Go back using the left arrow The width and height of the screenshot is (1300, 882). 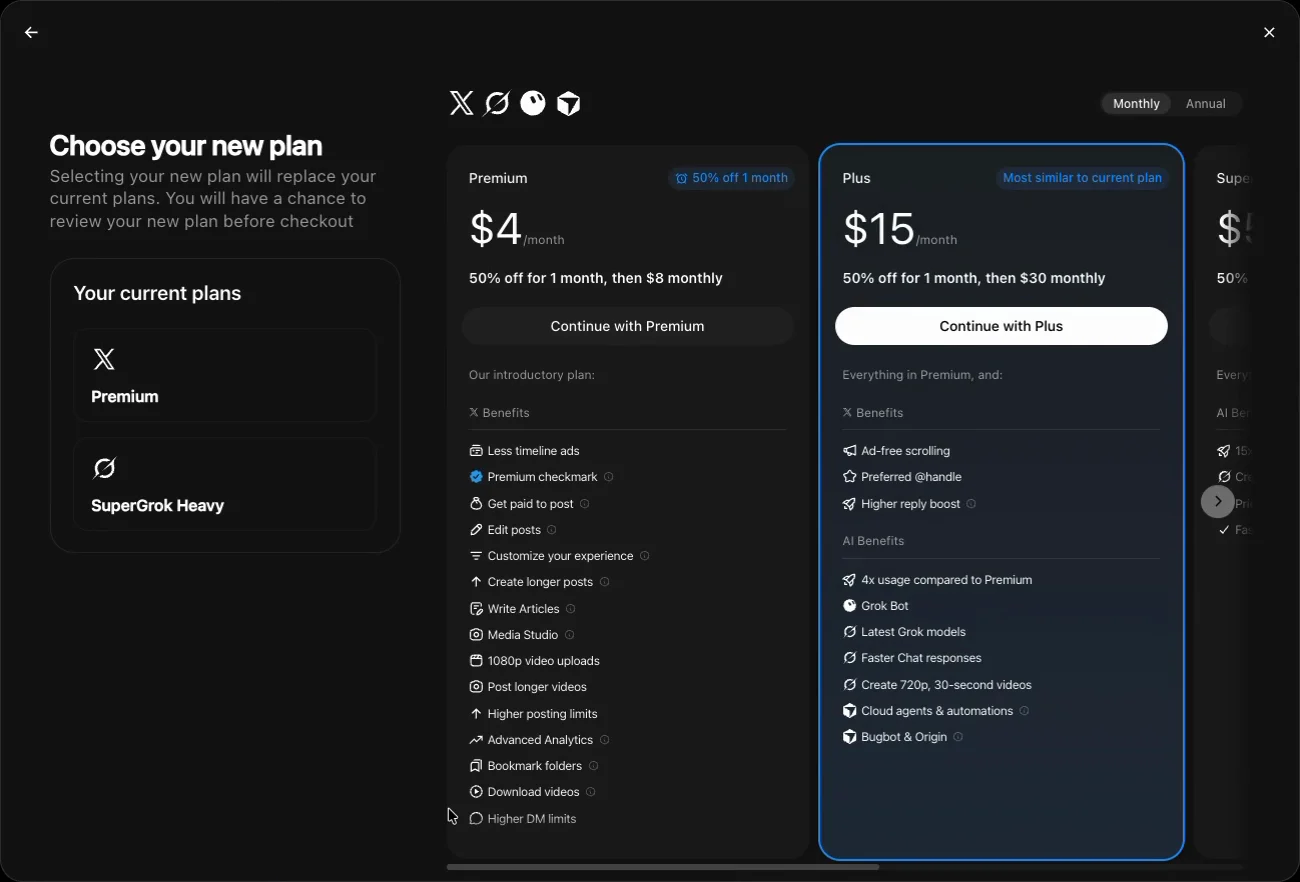click(31, 33)
